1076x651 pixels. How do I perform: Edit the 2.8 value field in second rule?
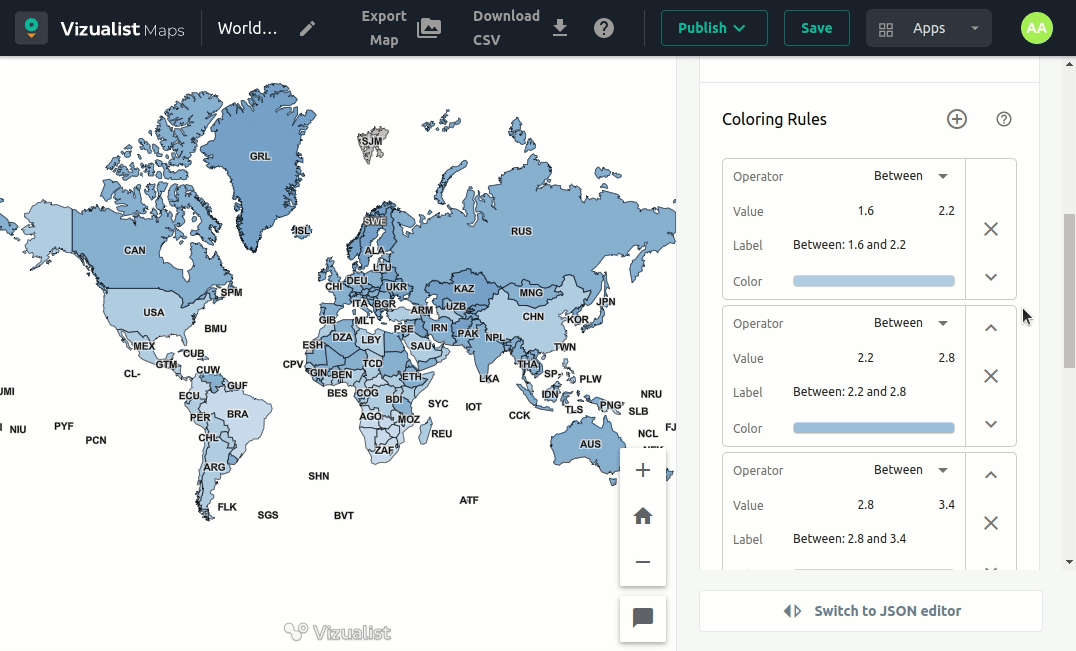946,358
